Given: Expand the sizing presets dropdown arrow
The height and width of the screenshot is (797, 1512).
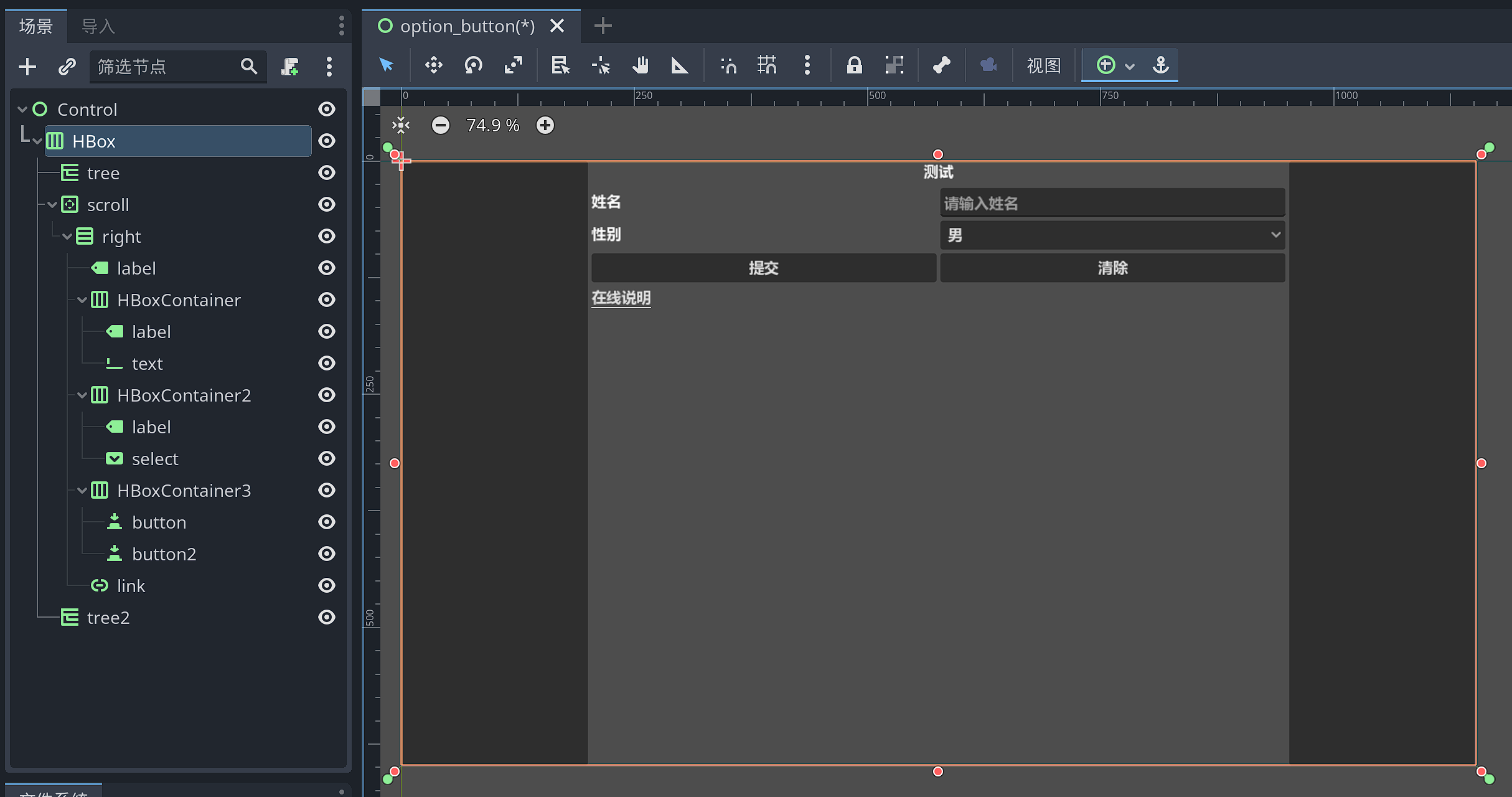Looking at the screenshot, I should [x=1130, y=66].
